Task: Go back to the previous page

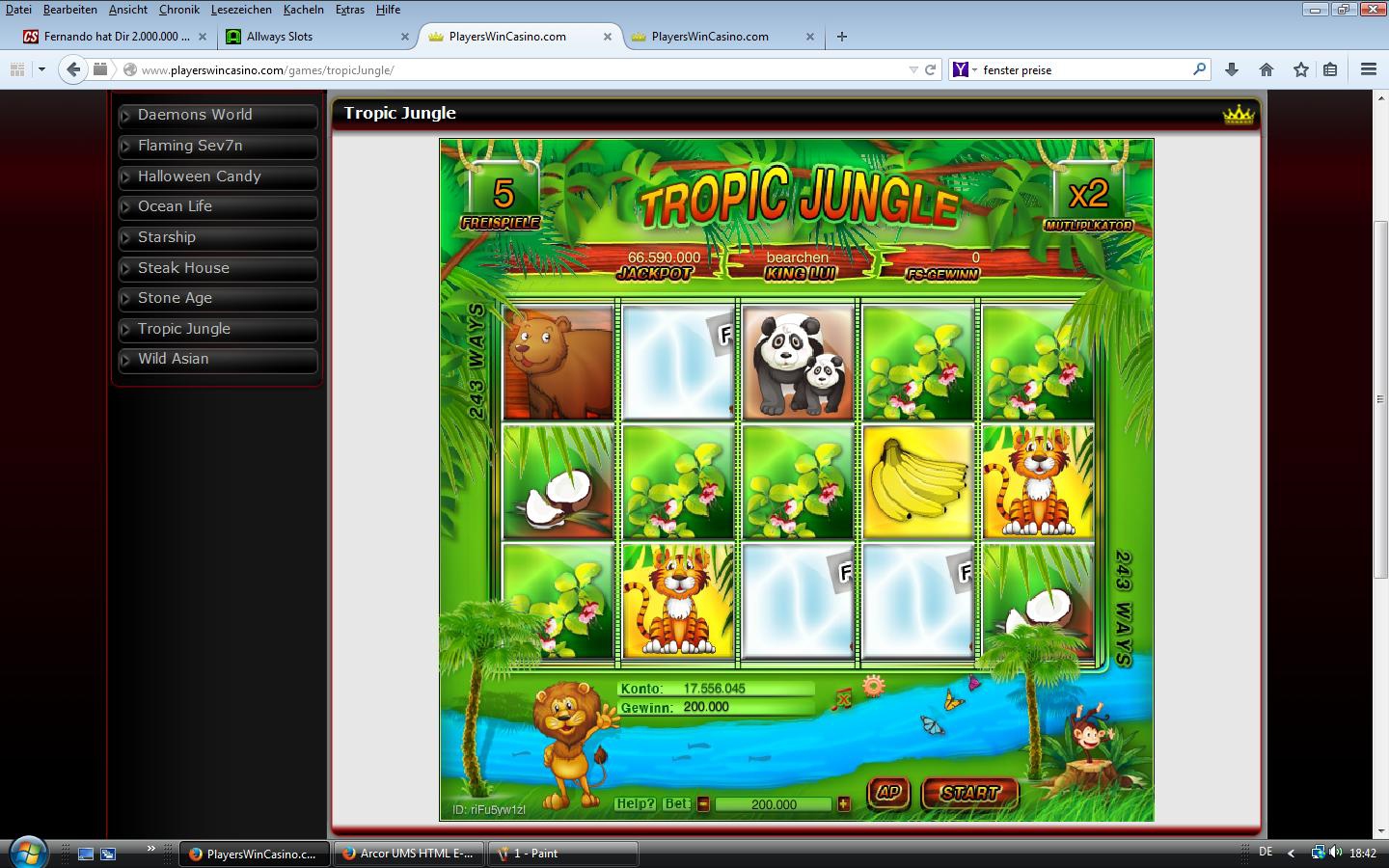Action: [72, 69]
